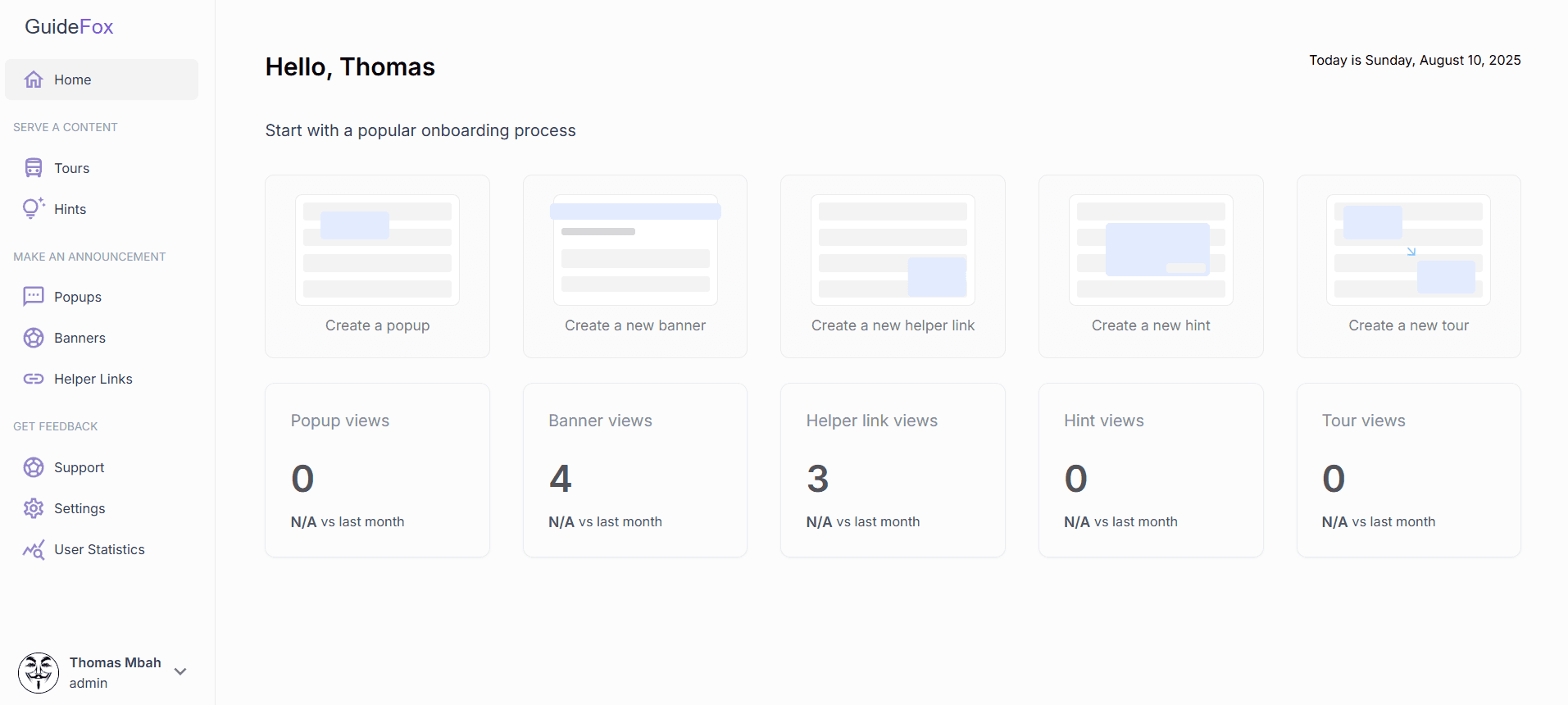Click the new tour illustration thumbnail
Image resolution: width=1568 pixels, height=705 pixels.
pyautogui.click(x=1408, y=250)
